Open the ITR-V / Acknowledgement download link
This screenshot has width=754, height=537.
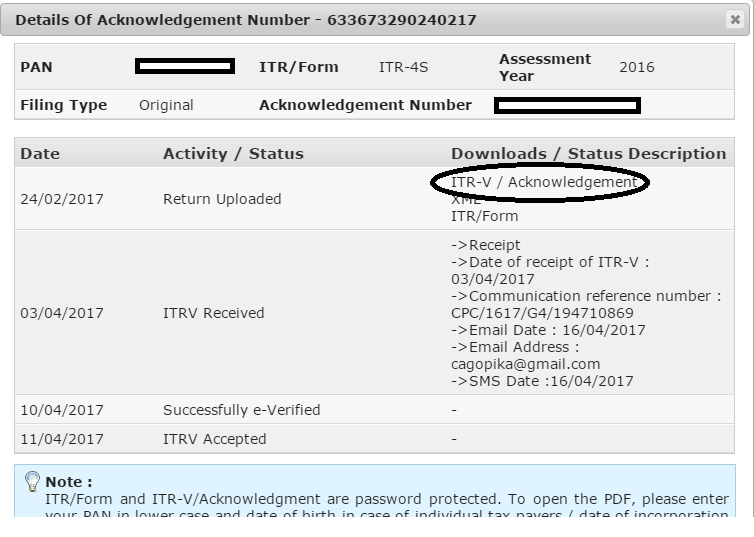[543, 183]
